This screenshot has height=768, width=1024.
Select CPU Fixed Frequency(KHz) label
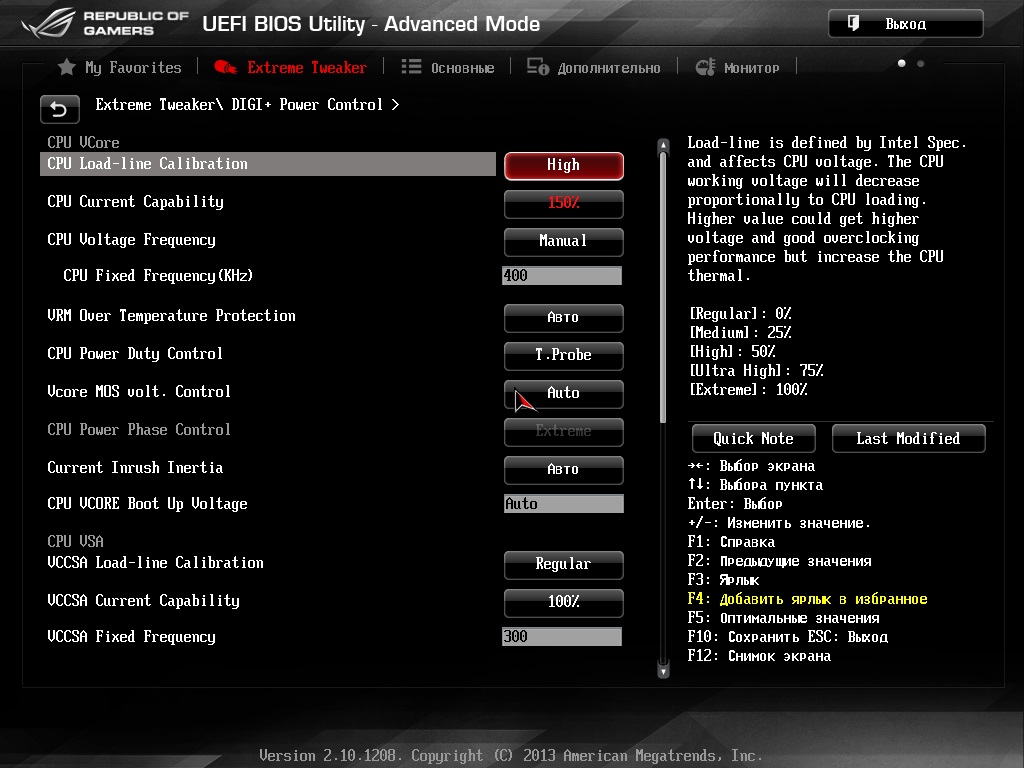[158, 276]
